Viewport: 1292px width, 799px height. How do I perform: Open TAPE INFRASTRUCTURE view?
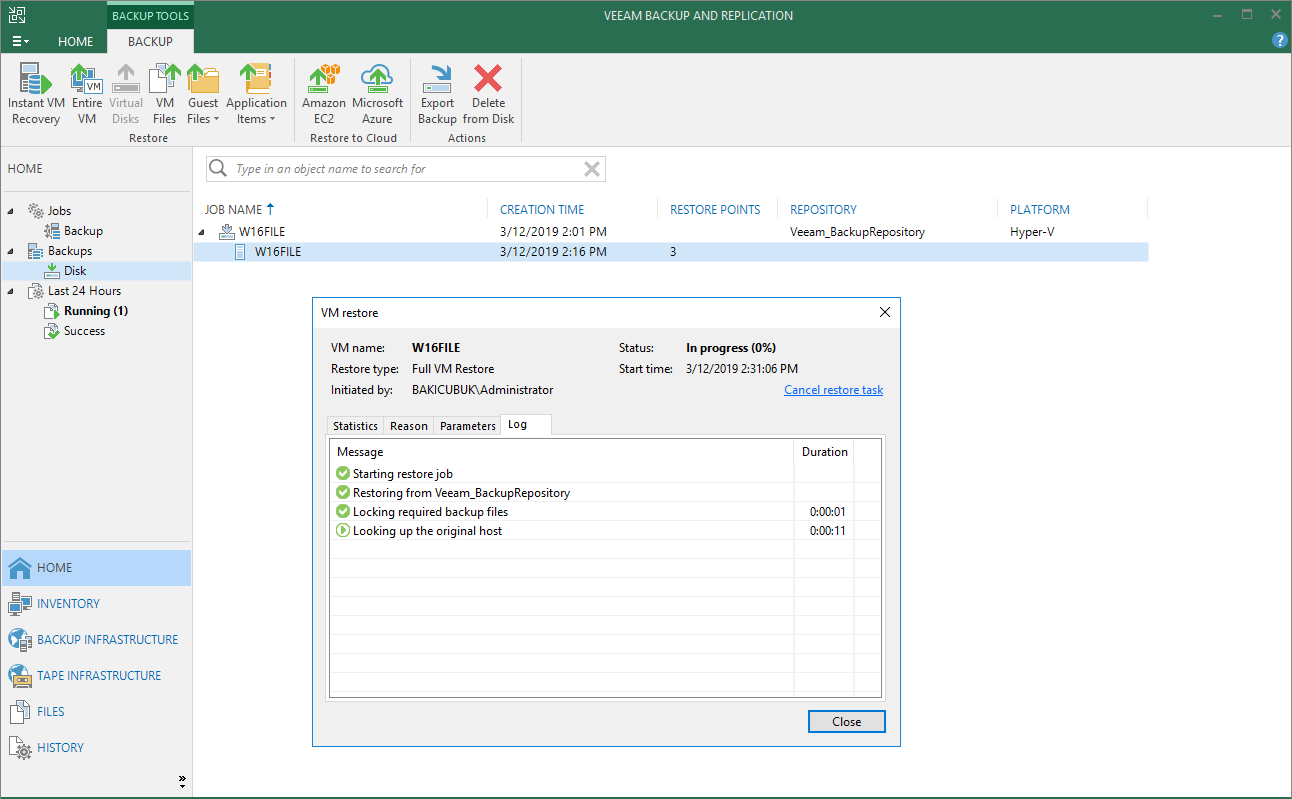pyautogui.click(x=96, y=675)
